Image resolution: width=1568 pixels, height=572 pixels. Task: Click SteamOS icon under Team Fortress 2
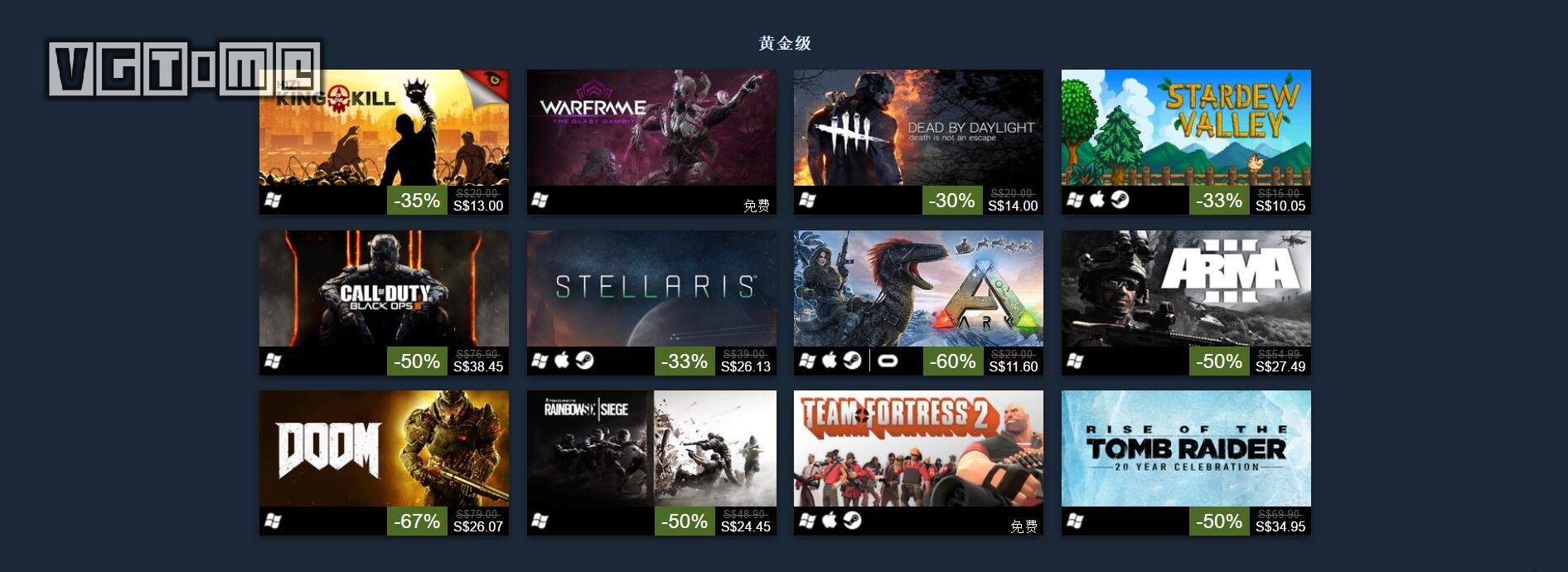click(852, 521)
